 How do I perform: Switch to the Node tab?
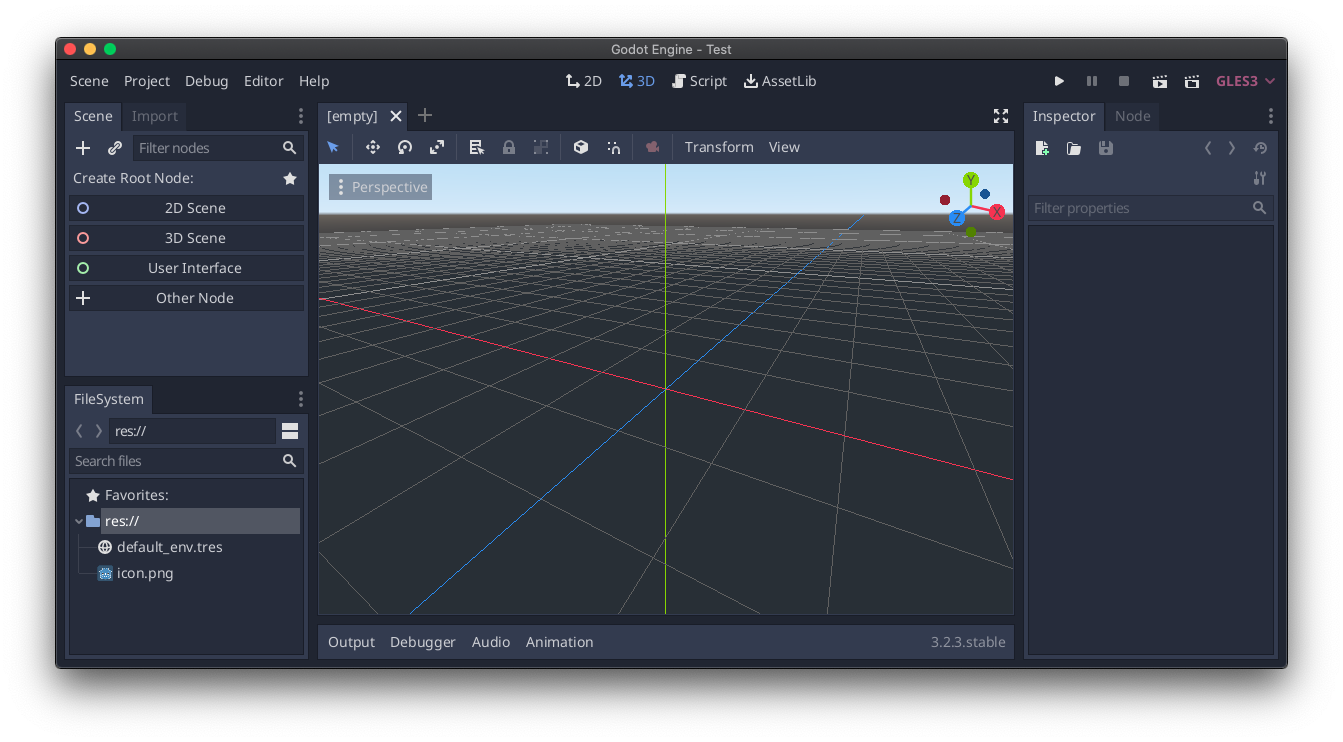[1133, 116]
